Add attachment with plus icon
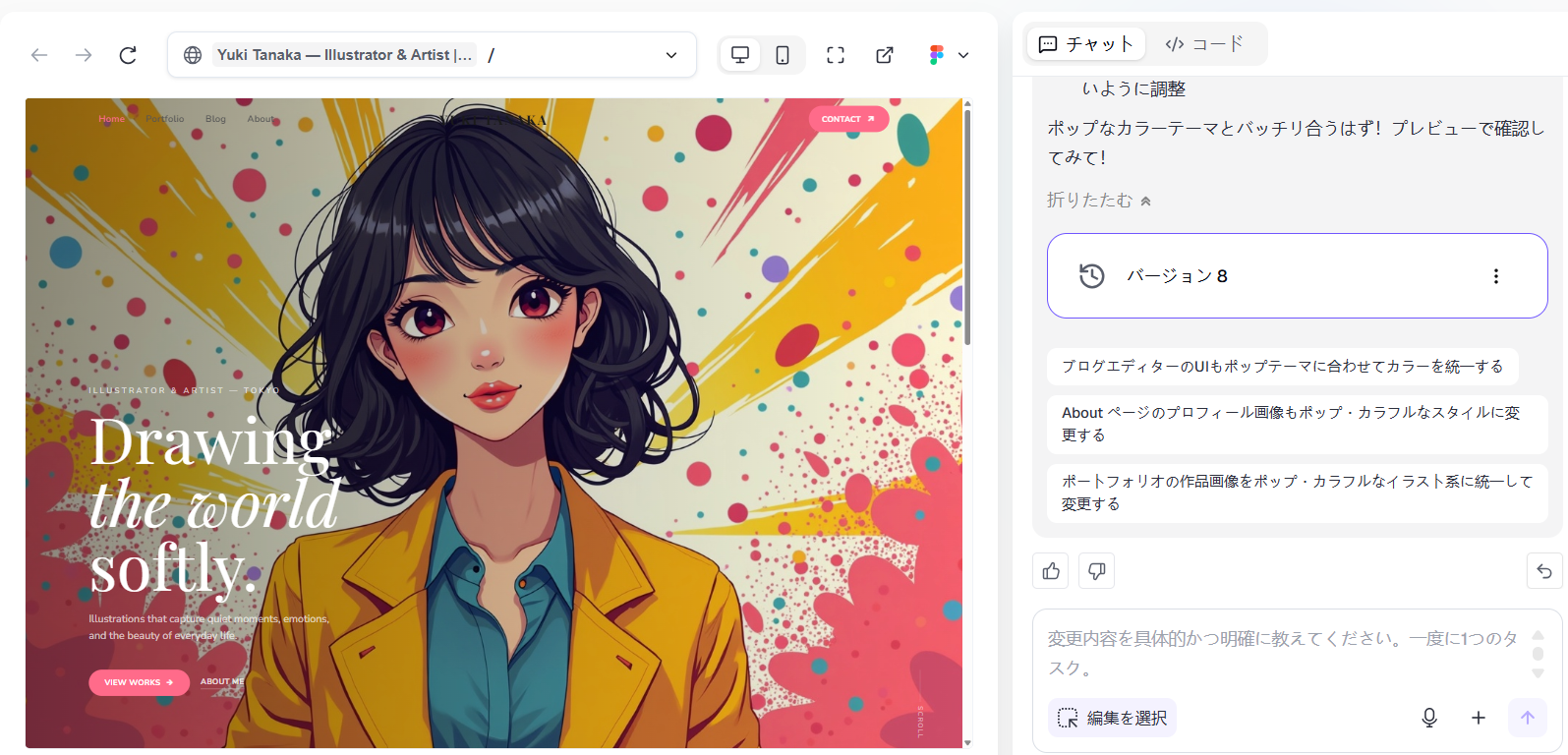 pos(1479,719)
